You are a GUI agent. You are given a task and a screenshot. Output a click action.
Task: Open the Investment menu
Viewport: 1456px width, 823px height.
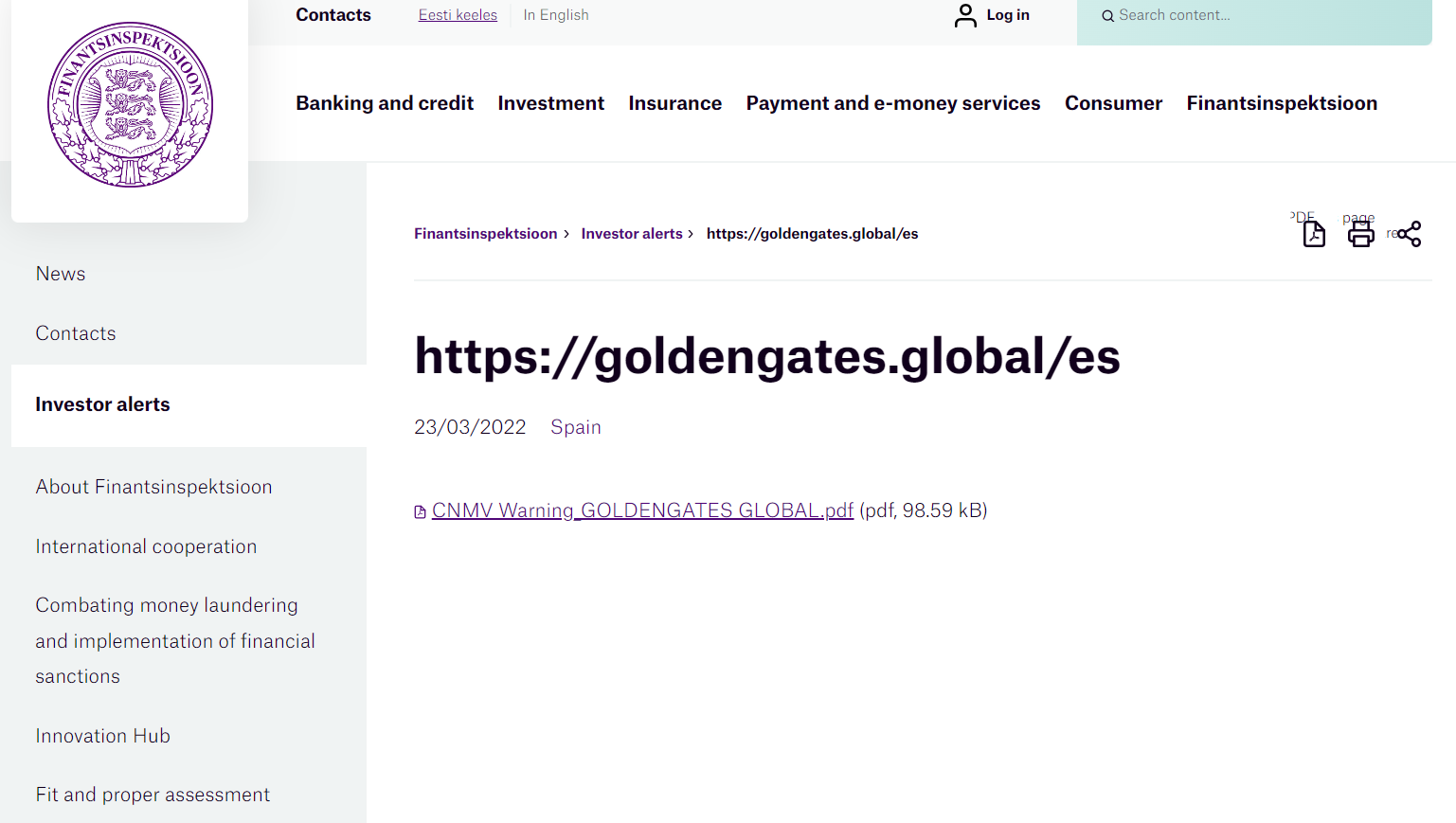[x=550, y=103]
